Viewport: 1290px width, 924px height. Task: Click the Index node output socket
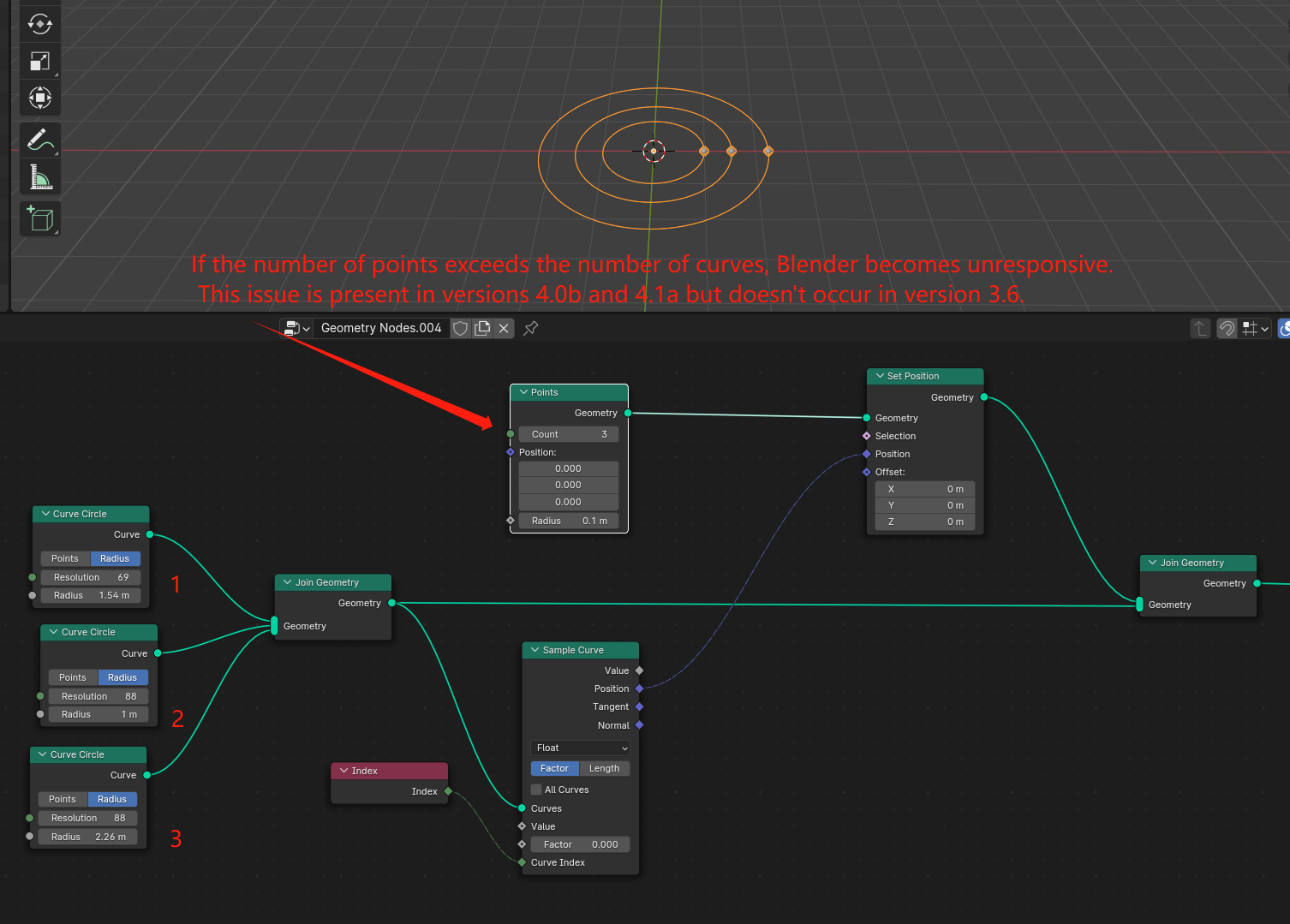448,791
